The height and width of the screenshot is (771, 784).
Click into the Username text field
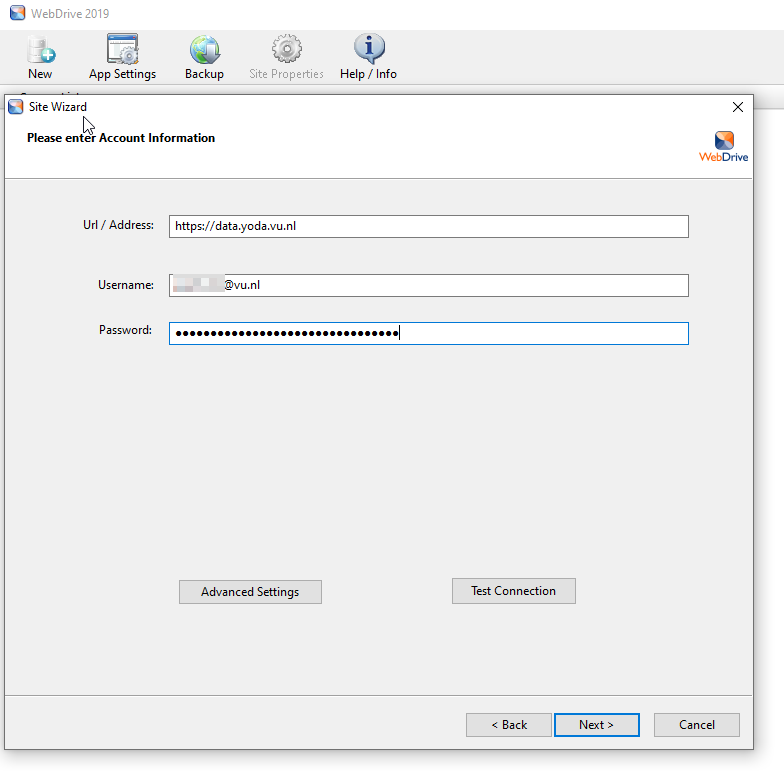(x=428, y=286)
